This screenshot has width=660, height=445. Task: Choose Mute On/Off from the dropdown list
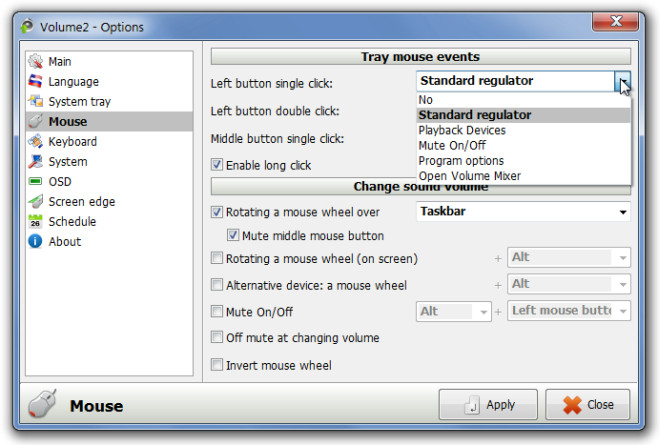tap(524, 146)
